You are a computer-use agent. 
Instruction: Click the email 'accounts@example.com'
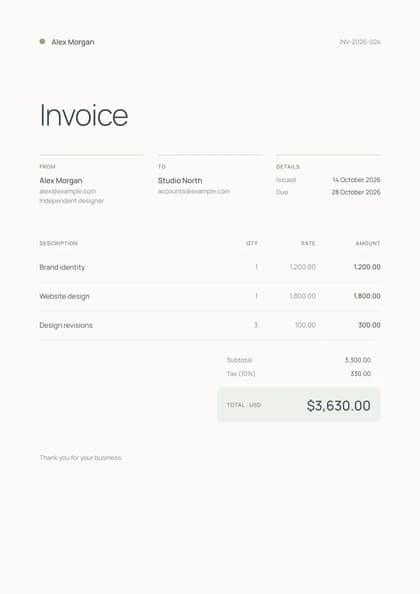coord(194,191)
